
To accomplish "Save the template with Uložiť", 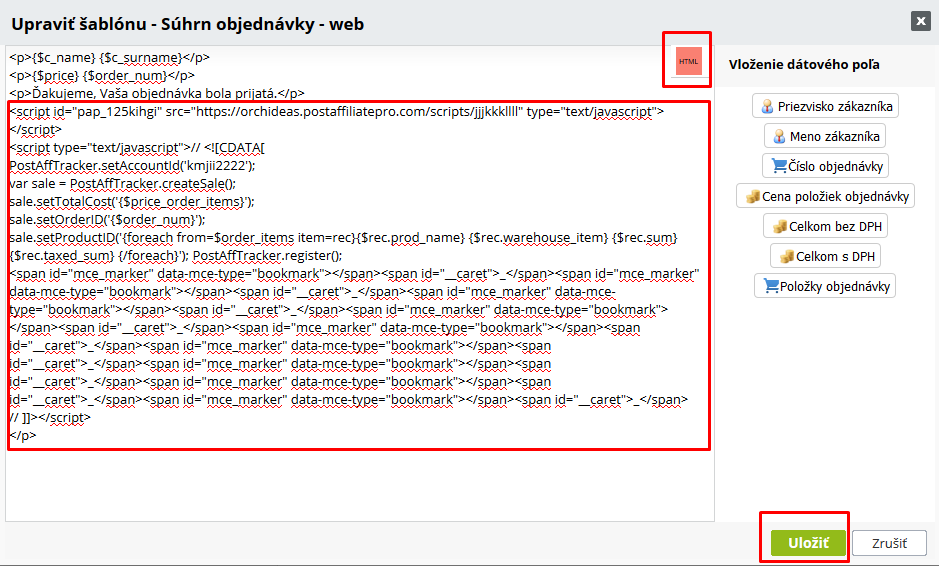I will 808,543.
